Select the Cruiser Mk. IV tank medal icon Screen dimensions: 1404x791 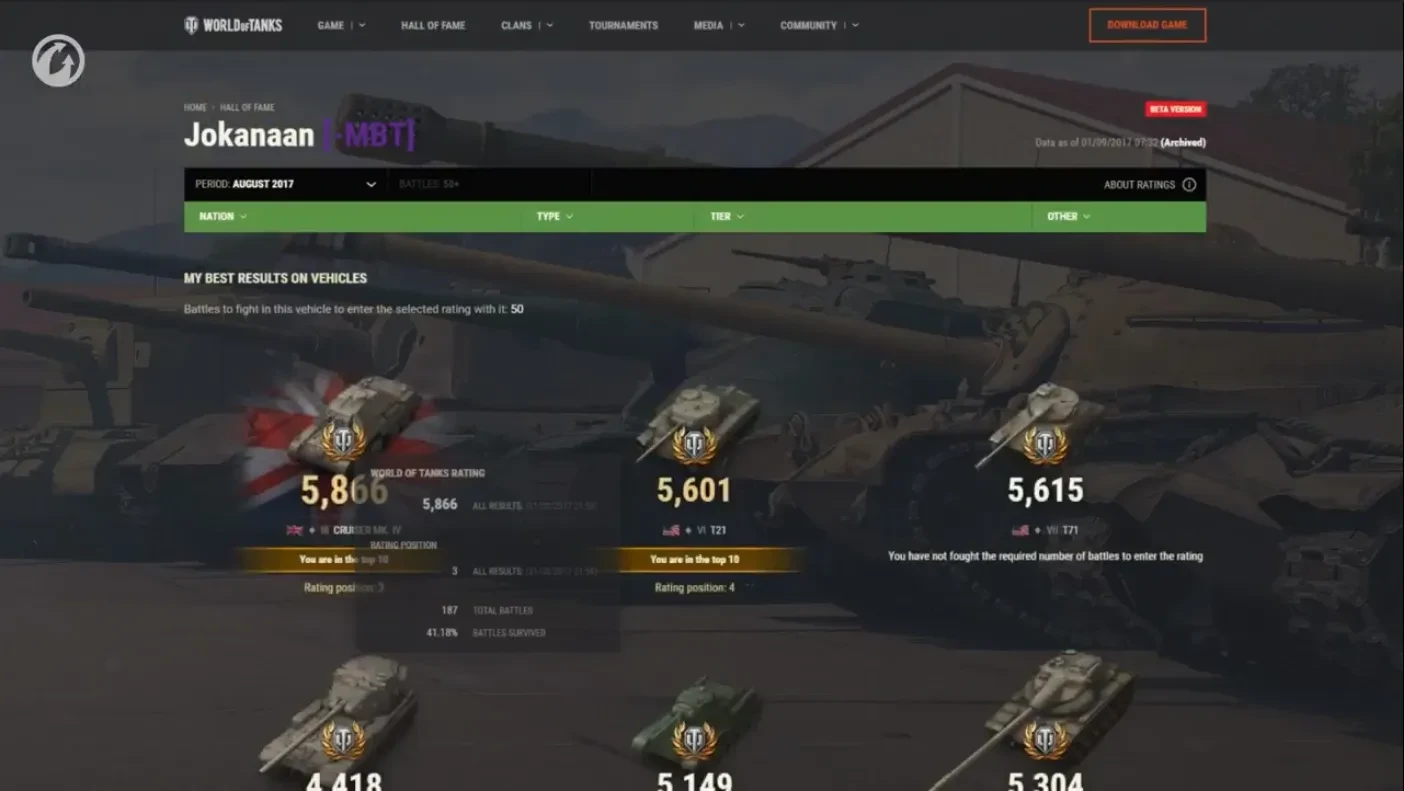coord(343,442)
